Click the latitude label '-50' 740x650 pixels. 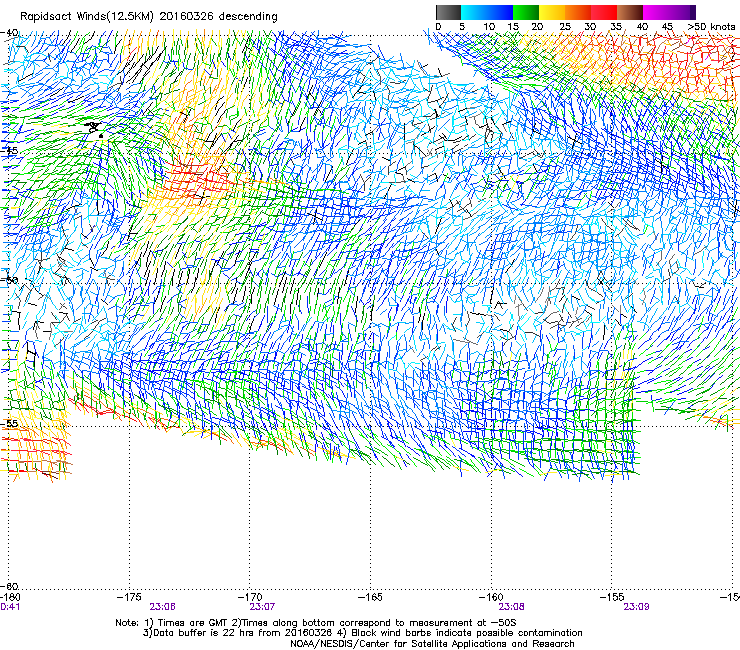10,280
